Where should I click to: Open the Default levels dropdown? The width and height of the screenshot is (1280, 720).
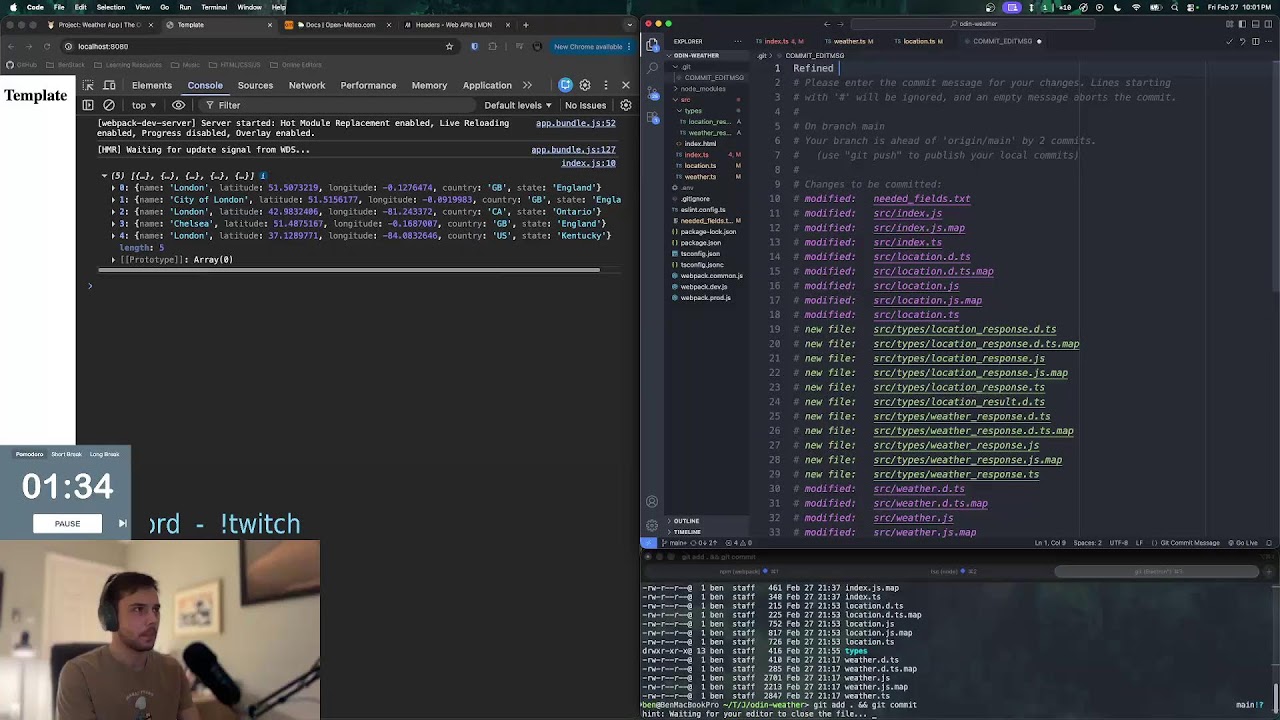pyautogui.click(x=518, y=105)
